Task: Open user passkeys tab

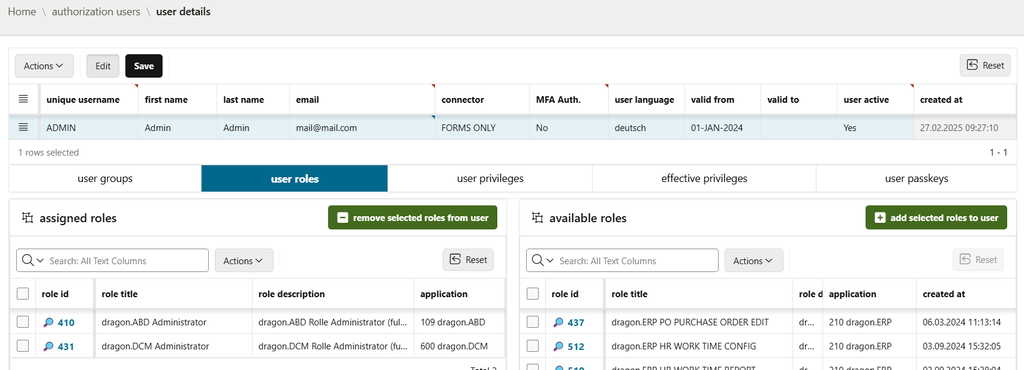Action: pyautogui.click(x=916, y=178)
